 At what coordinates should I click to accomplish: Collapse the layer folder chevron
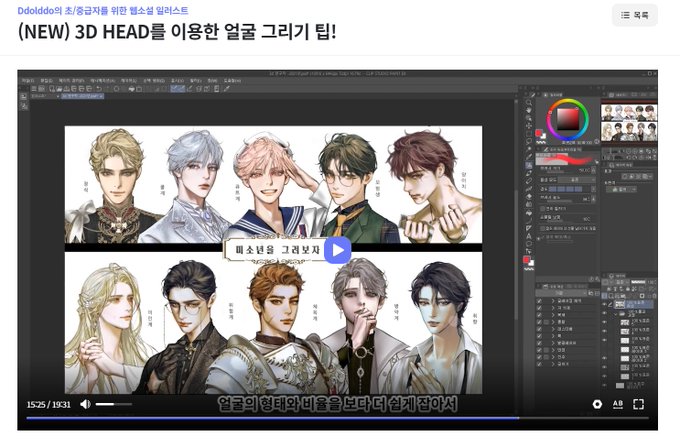[616, 313]
